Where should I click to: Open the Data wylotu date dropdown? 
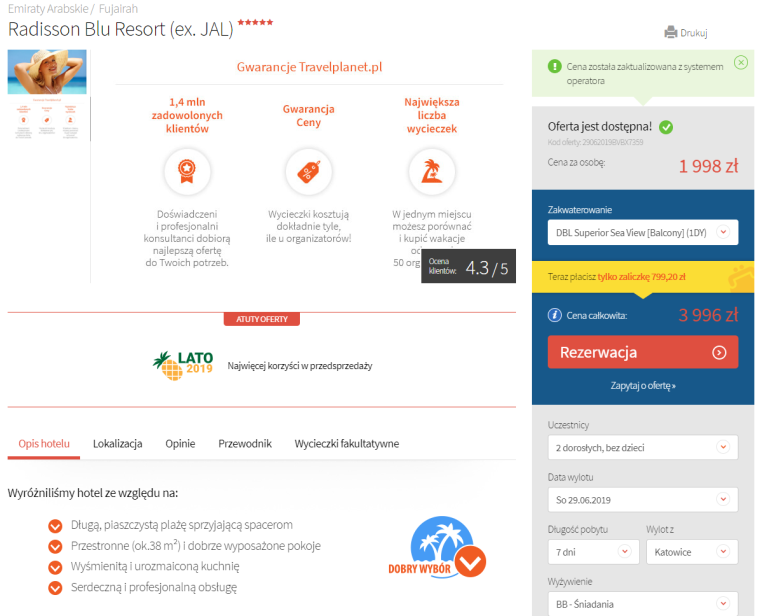(x=643, y=500)
